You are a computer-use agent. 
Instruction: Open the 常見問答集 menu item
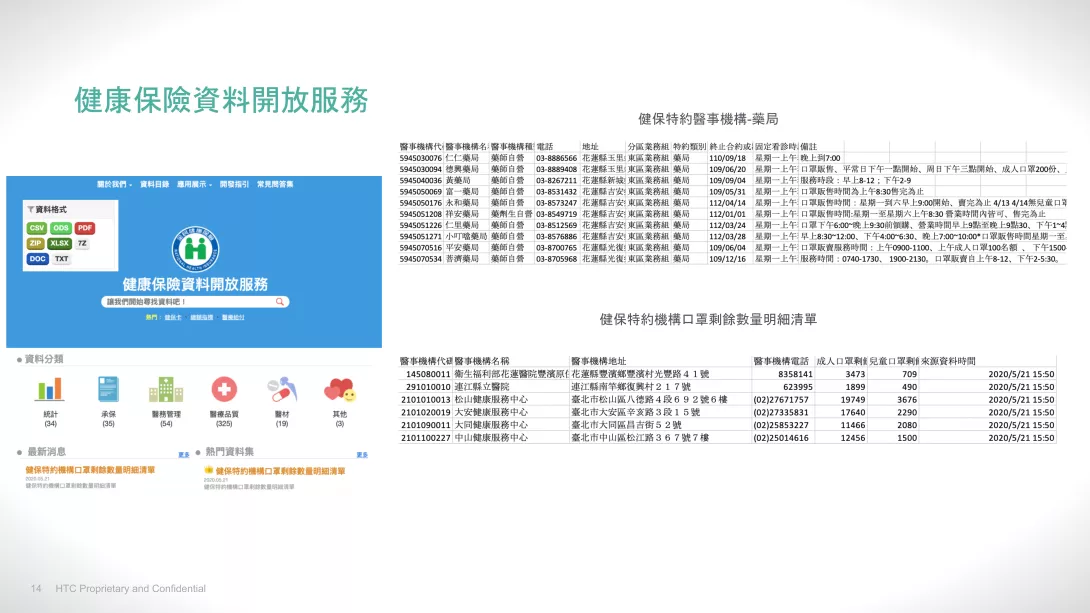275,184
